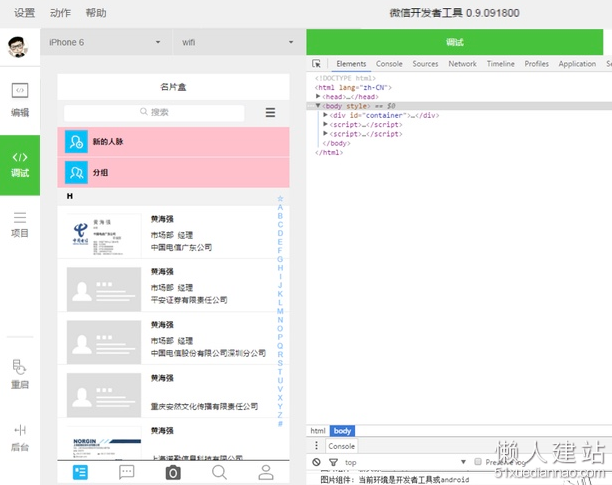Image resolution: width=612 pixels, height=485 pixels.
Task: Jump to letter M in index
Action: click(x=280, y=311)
